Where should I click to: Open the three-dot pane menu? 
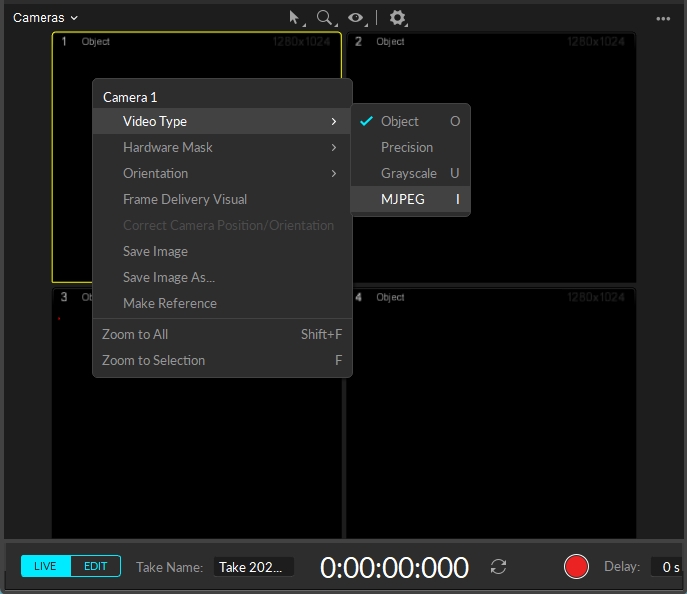(663, 19)
